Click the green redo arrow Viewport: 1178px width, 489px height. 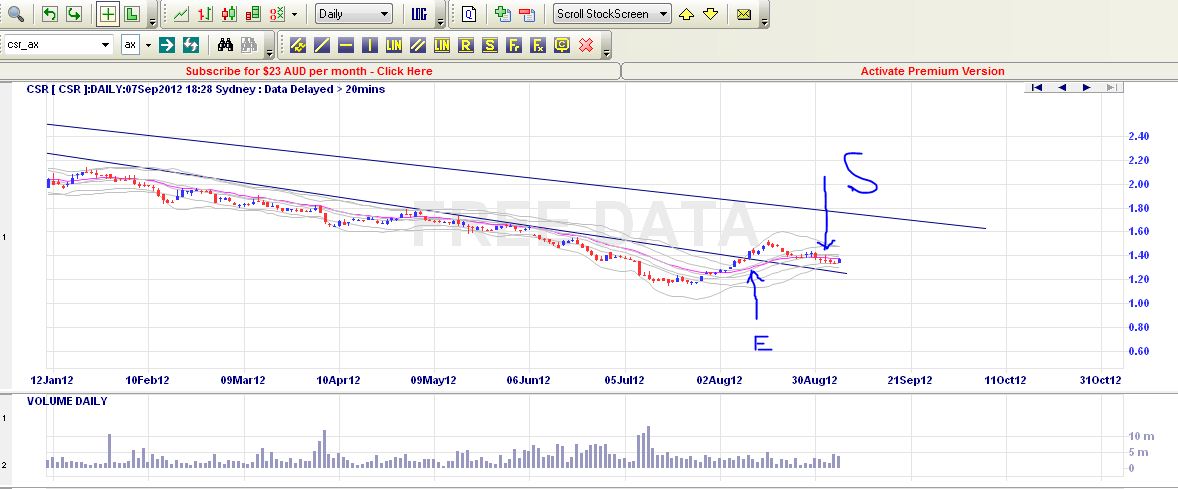[74, 14]
